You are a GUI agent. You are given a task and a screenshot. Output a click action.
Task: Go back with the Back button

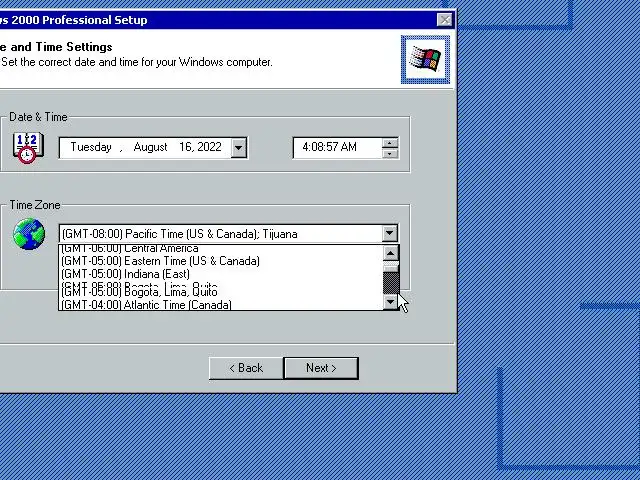point(246,368)
